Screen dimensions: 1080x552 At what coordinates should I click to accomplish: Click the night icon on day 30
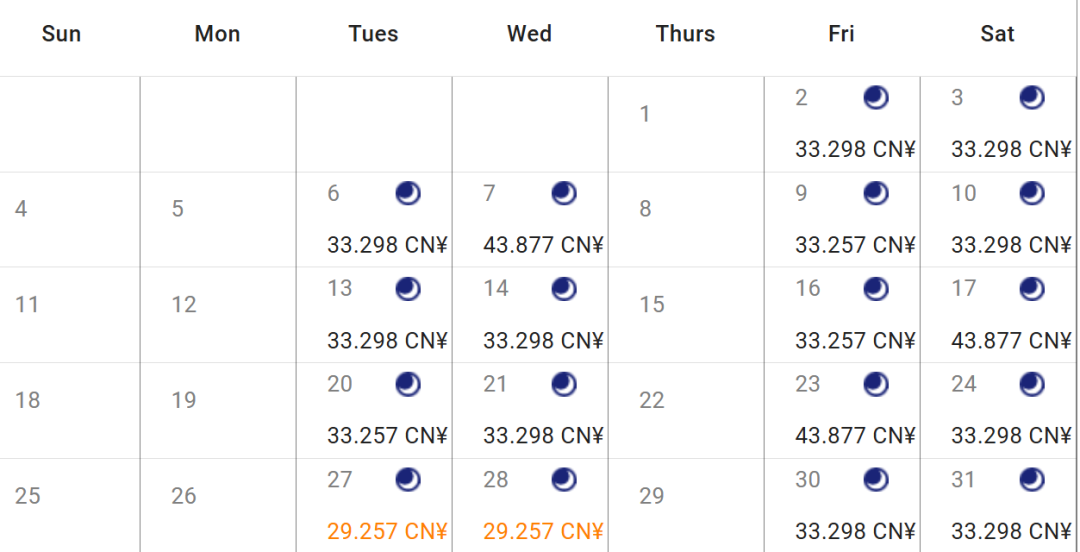pos(876,480)
